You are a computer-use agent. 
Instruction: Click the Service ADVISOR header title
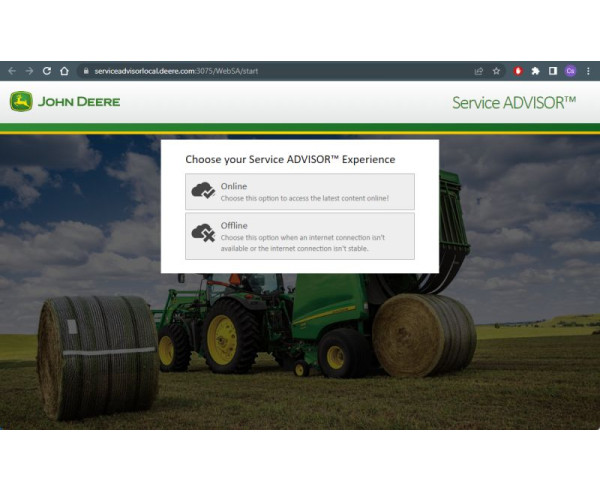click(513, 102)
